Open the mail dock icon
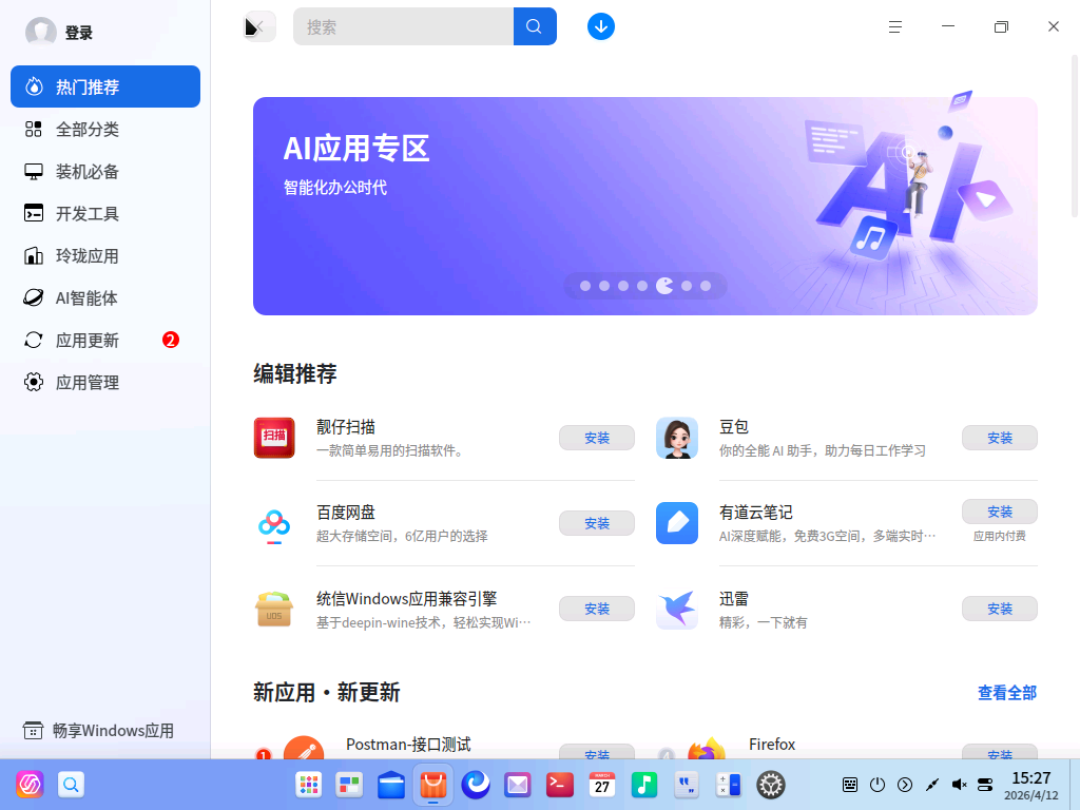This screenshot has width=1080, height=810. click(x=517, y=785)
